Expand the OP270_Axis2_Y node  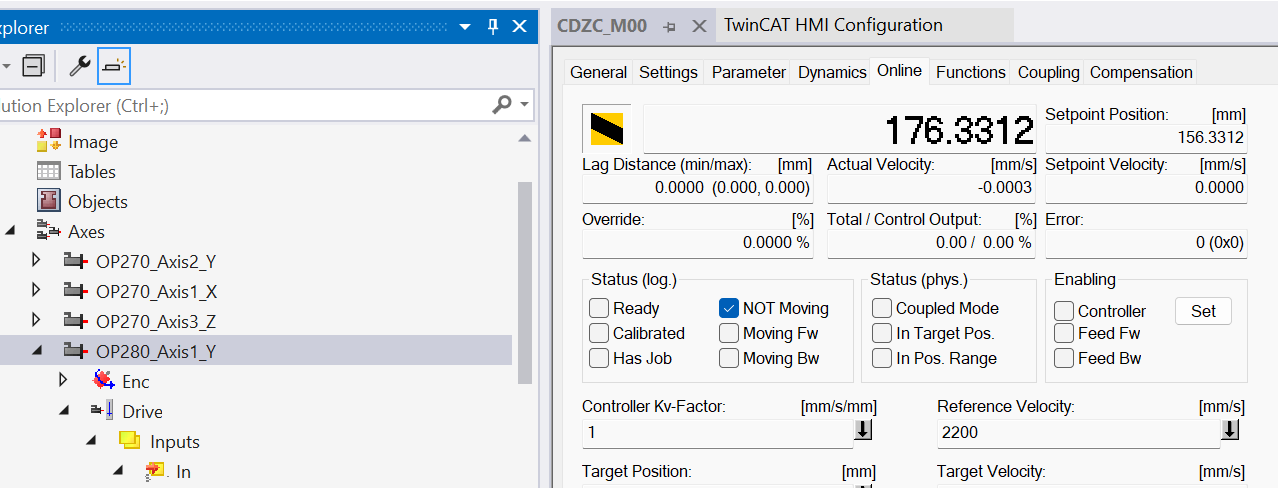click(36, 261)
